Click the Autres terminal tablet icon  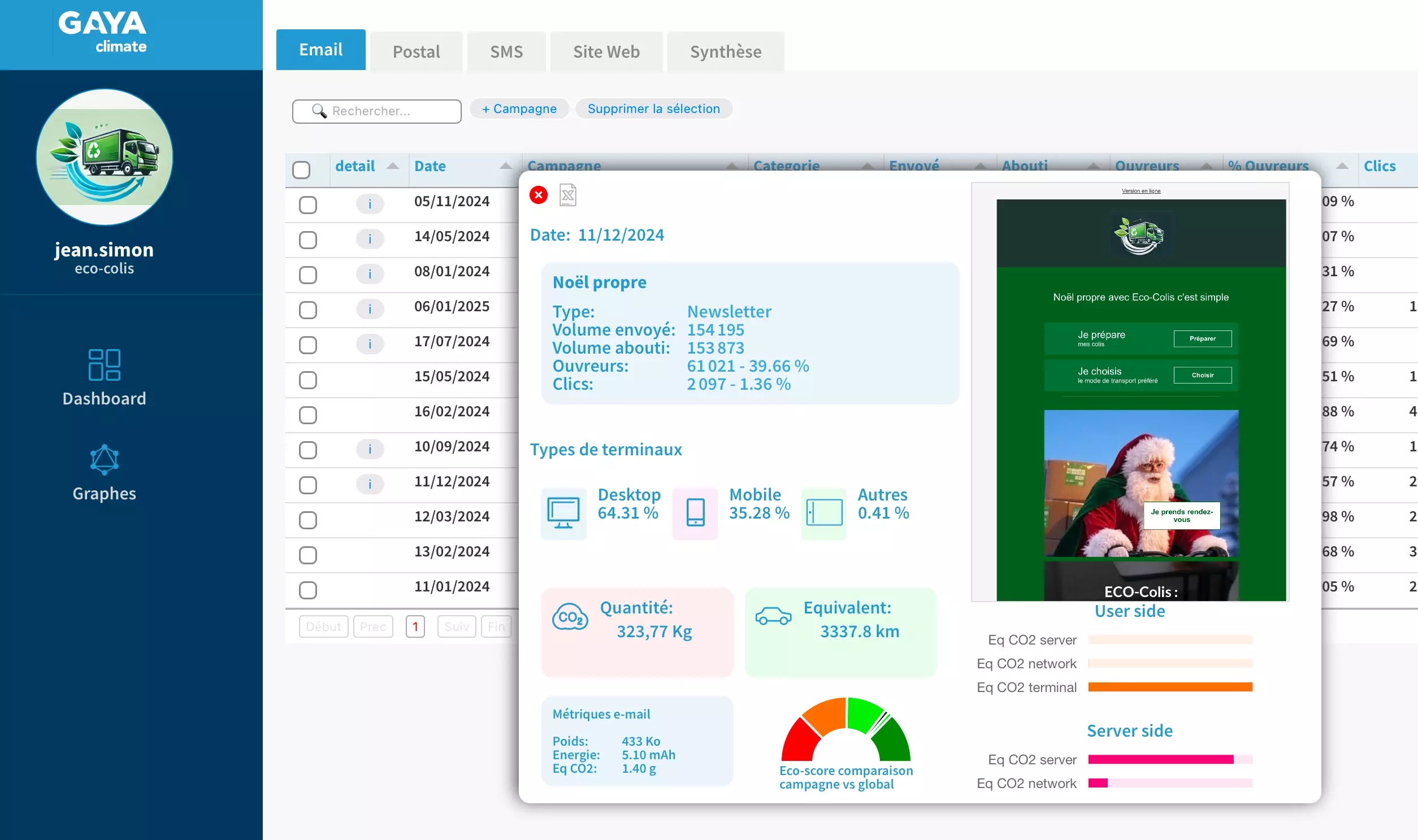(x=824, y=513)
